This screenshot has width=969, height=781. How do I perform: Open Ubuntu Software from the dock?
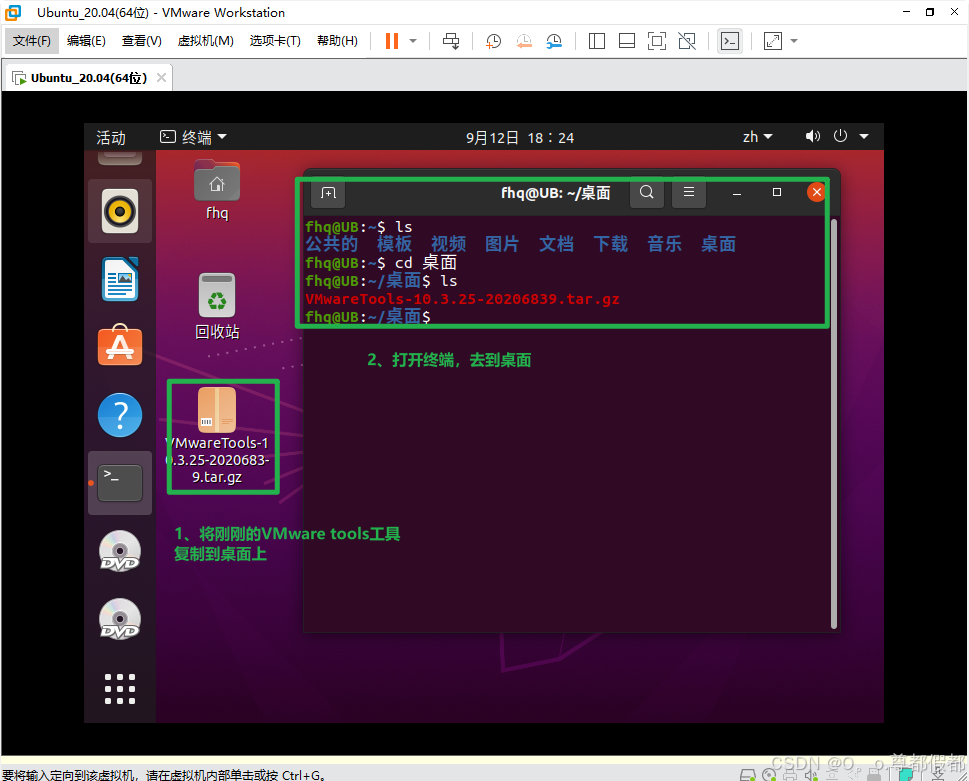[120, 345]
